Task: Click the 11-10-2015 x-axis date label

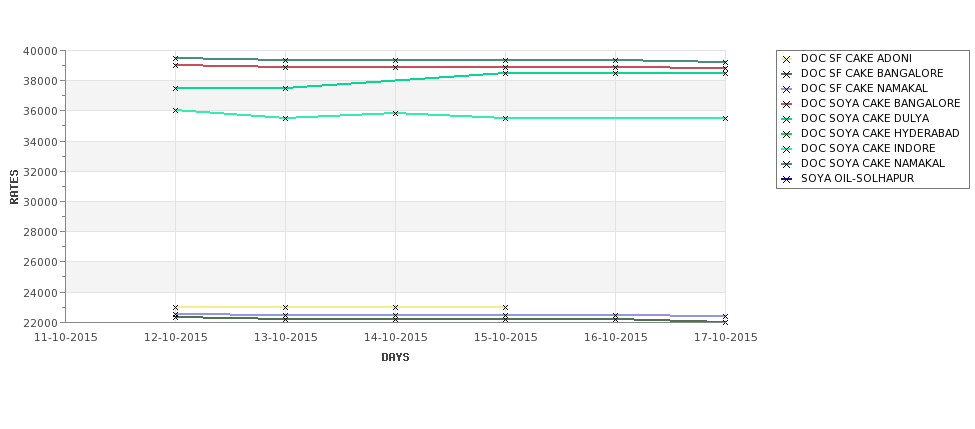Action: tap(66, 338)
